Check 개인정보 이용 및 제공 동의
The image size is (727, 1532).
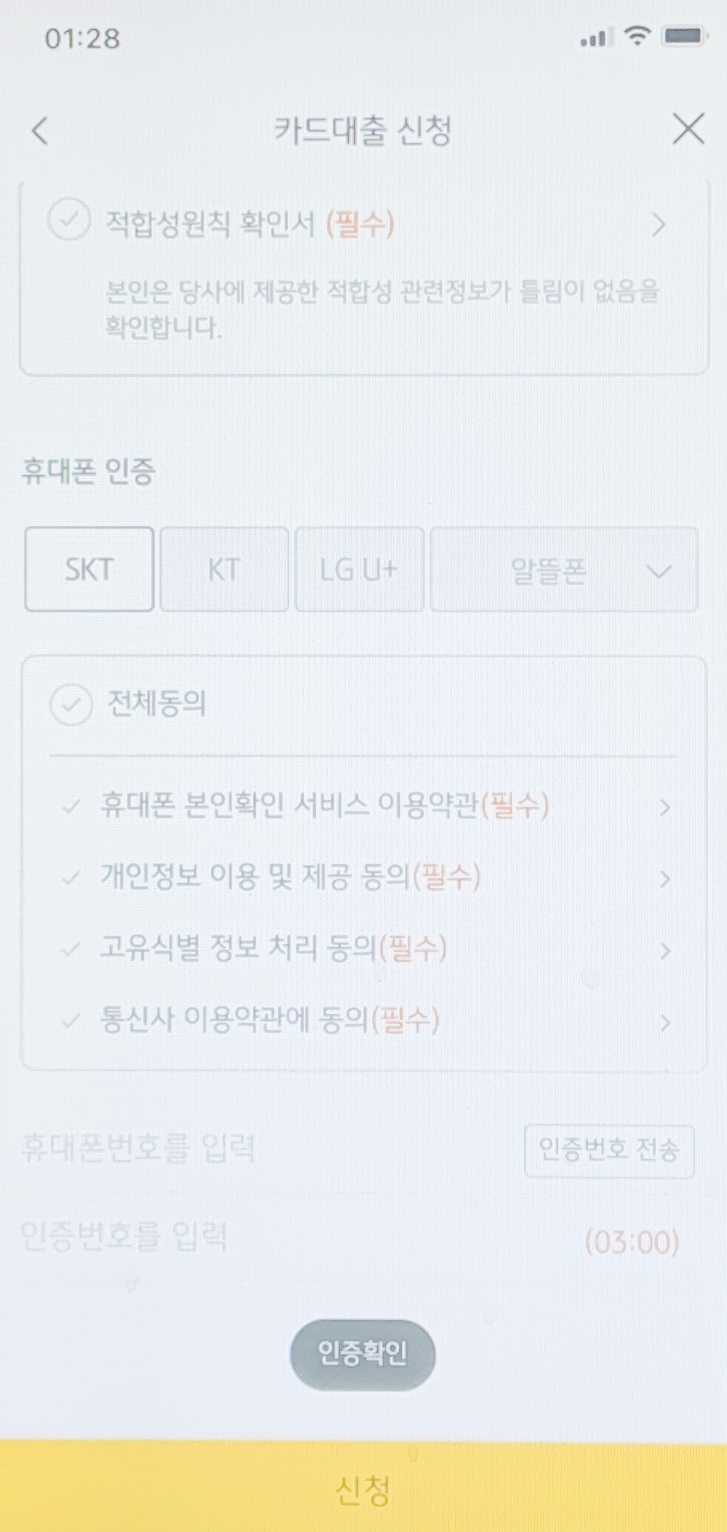click(70, 878)
